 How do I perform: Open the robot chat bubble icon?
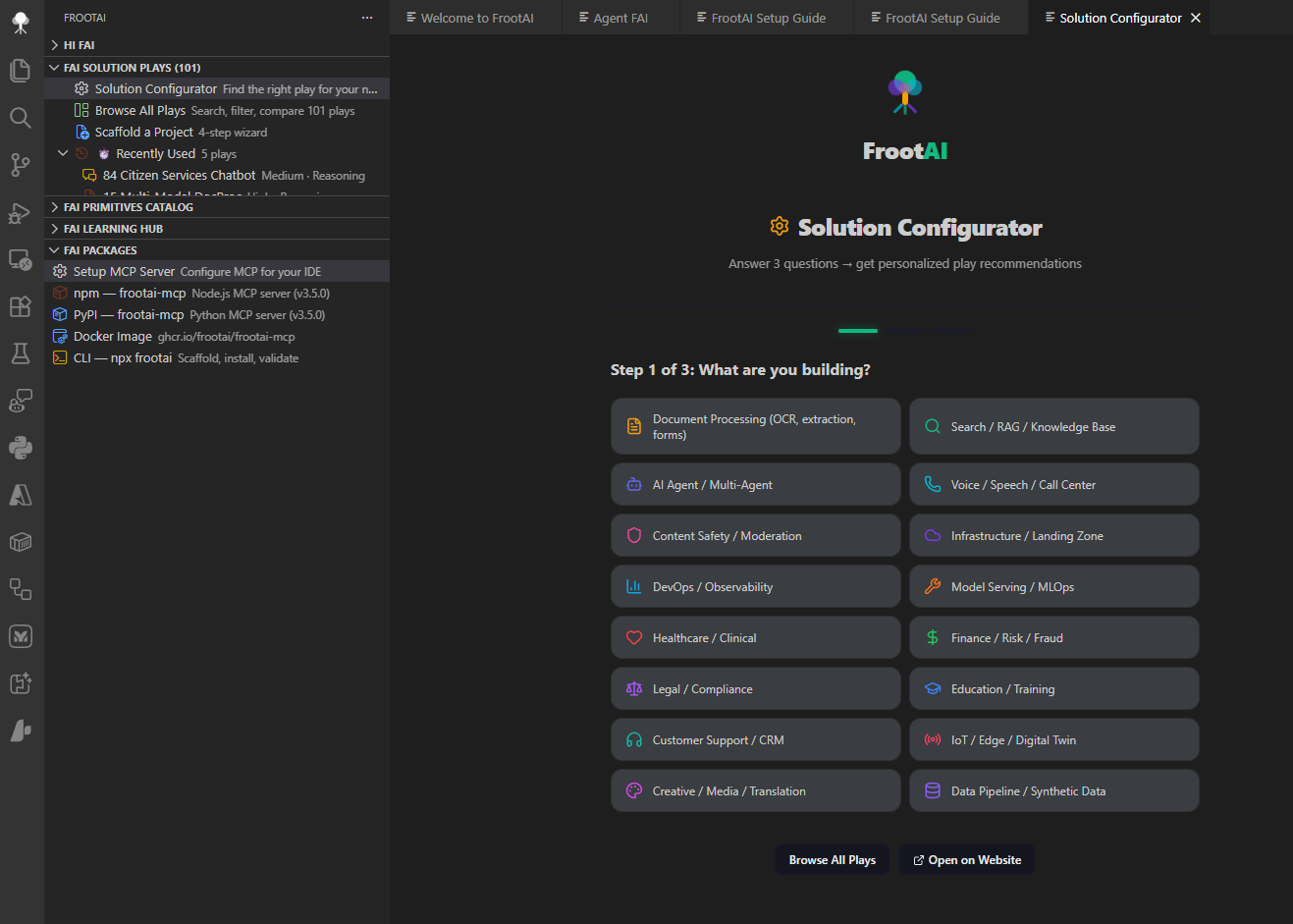click(x=21, y=401)
